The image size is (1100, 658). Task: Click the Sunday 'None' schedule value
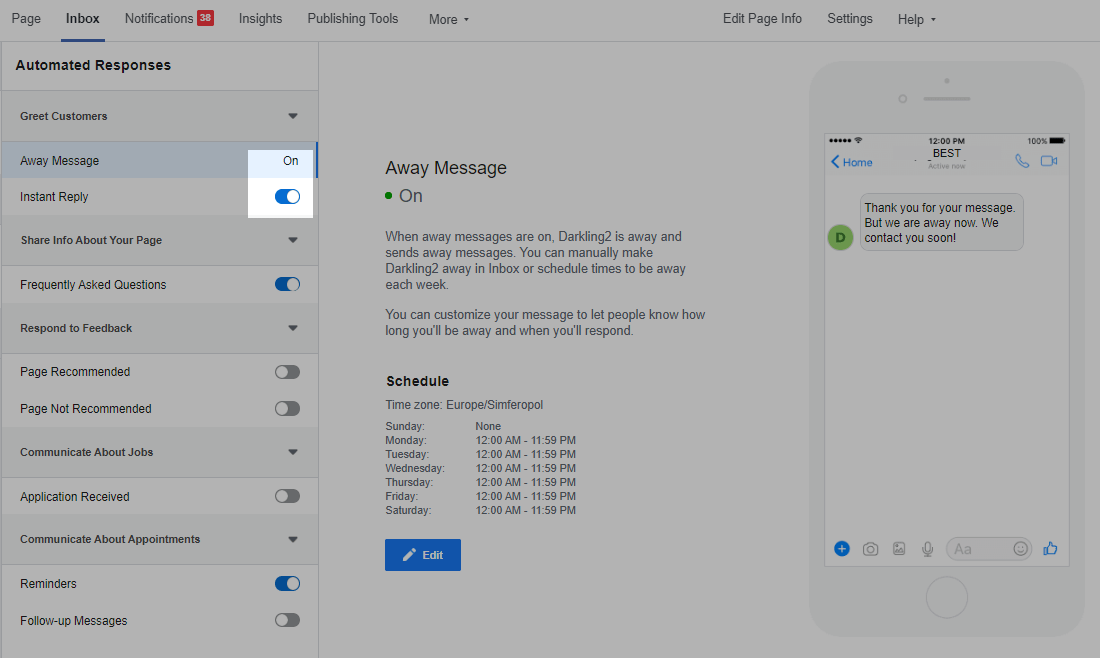(x=488, y=427)
